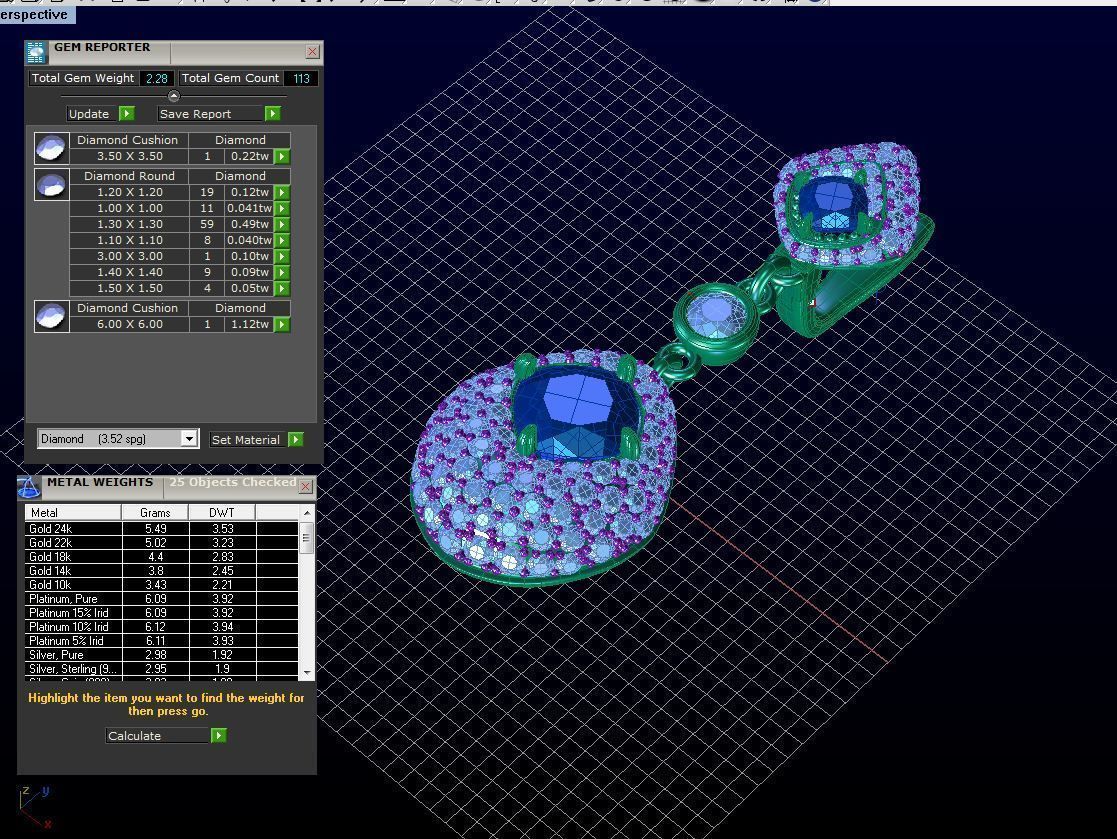Click the metal list scroll-up arrow
This screenshot has width=1117, height=839.
(307, 512)
